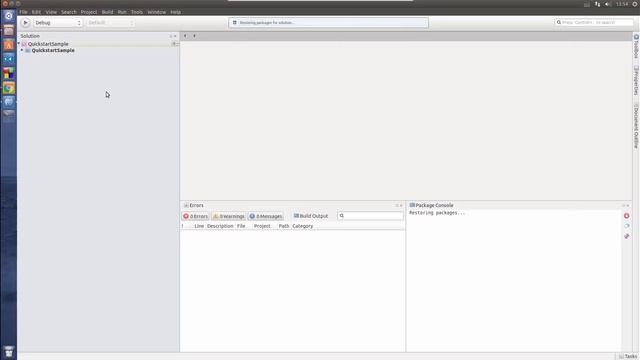Collapse the QuickstartSample solution node
The image size is (640, 360).
point(19,43)
